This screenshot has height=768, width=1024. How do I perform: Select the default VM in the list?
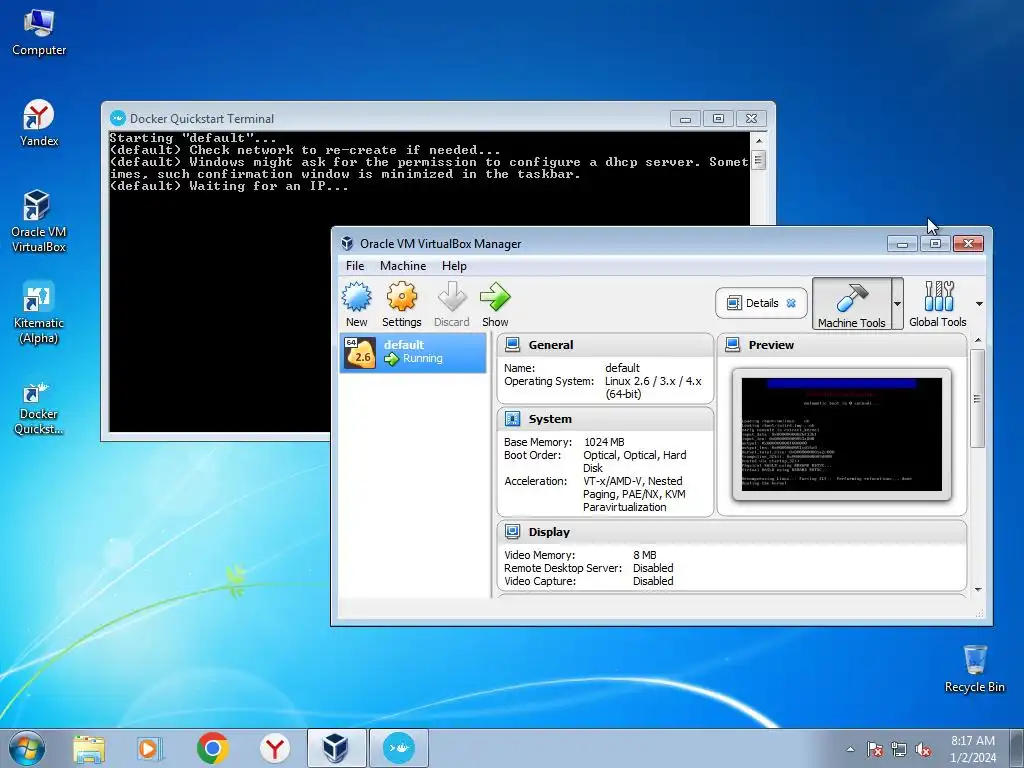tap(413, 353)
